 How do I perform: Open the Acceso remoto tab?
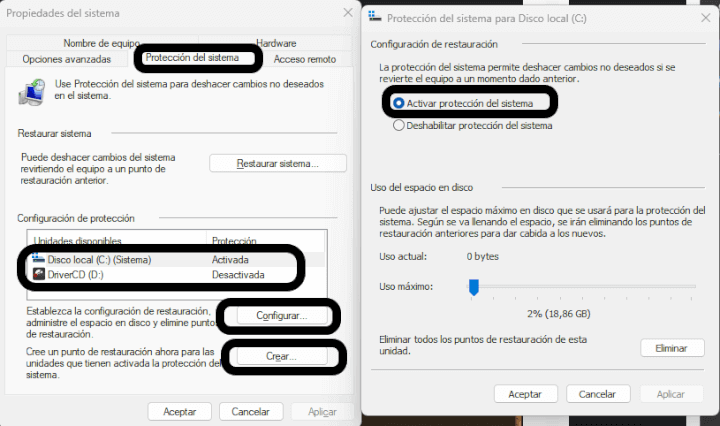305,59
